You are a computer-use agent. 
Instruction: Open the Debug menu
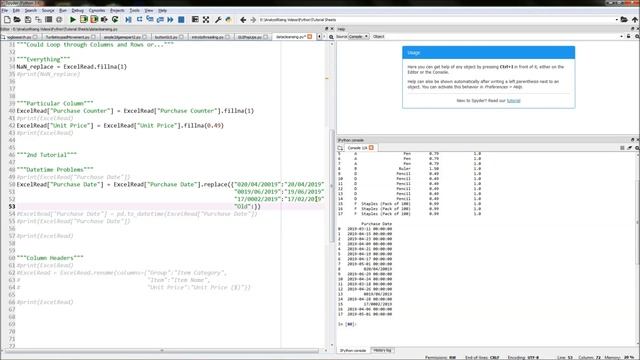coord(77,10)
